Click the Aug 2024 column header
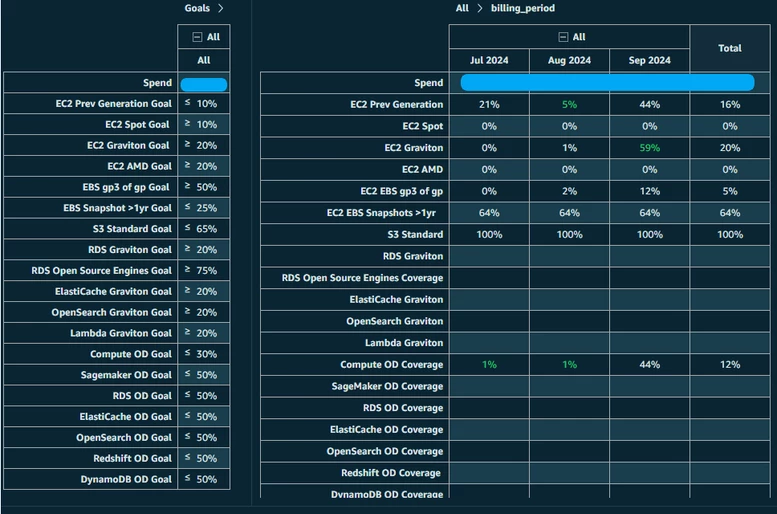Screen dimensions: 777x514 click(x=569, y=60)
